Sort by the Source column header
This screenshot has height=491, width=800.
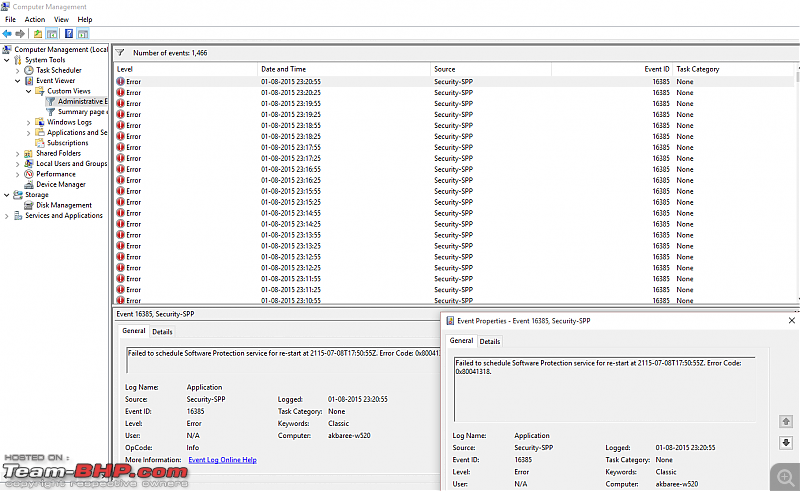(491, 69)
